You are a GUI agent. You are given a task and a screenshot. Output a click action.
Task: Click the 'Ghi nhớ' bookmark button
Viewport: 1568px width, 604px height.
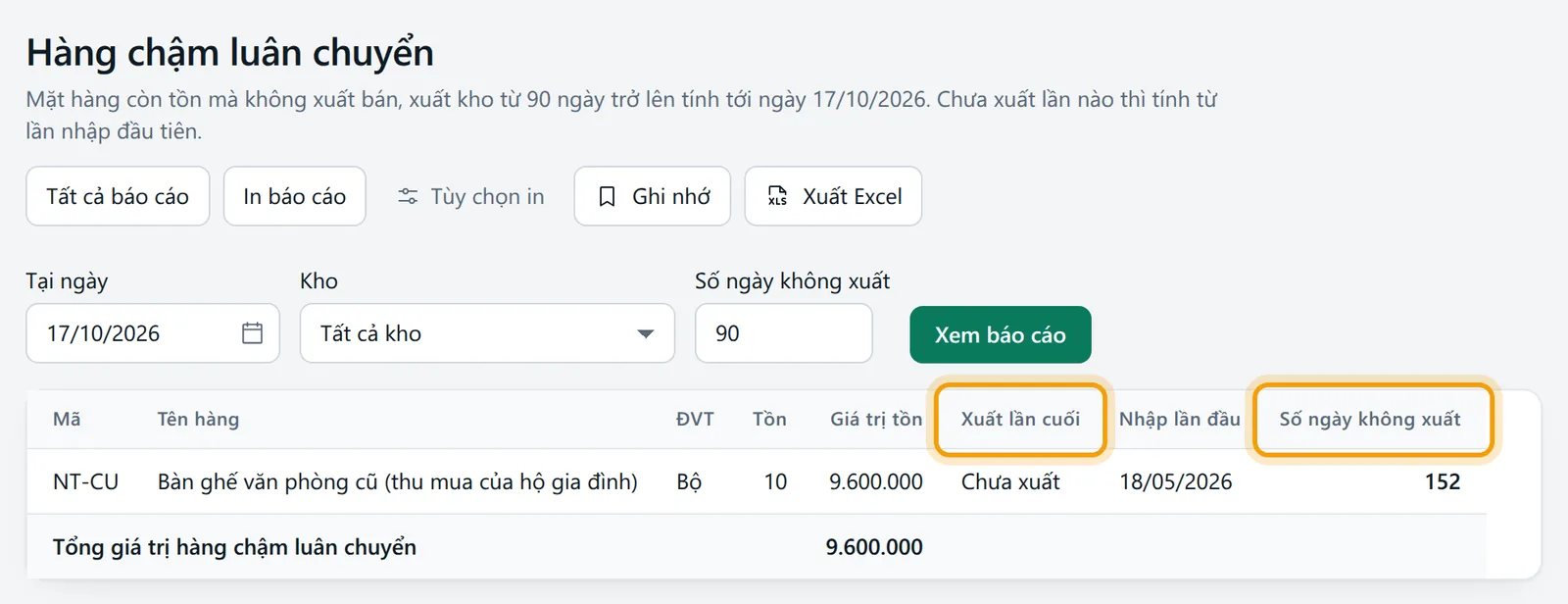653,196
